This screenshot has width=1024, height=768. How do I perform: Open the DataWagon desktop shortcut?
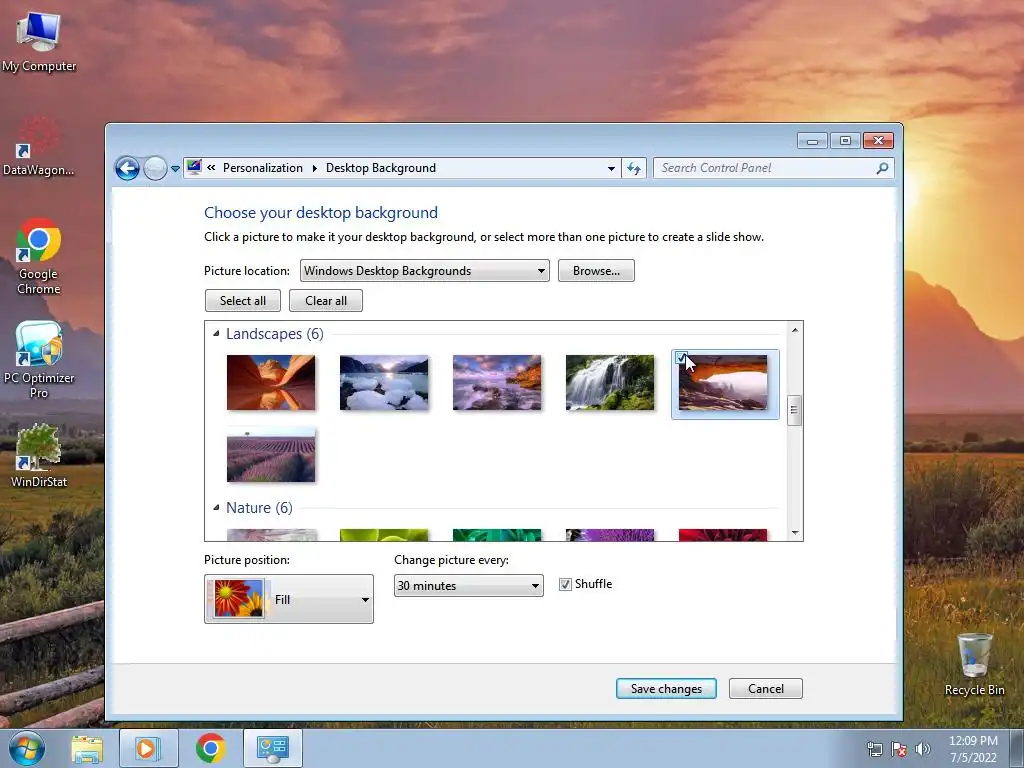(x=39, y=147)
